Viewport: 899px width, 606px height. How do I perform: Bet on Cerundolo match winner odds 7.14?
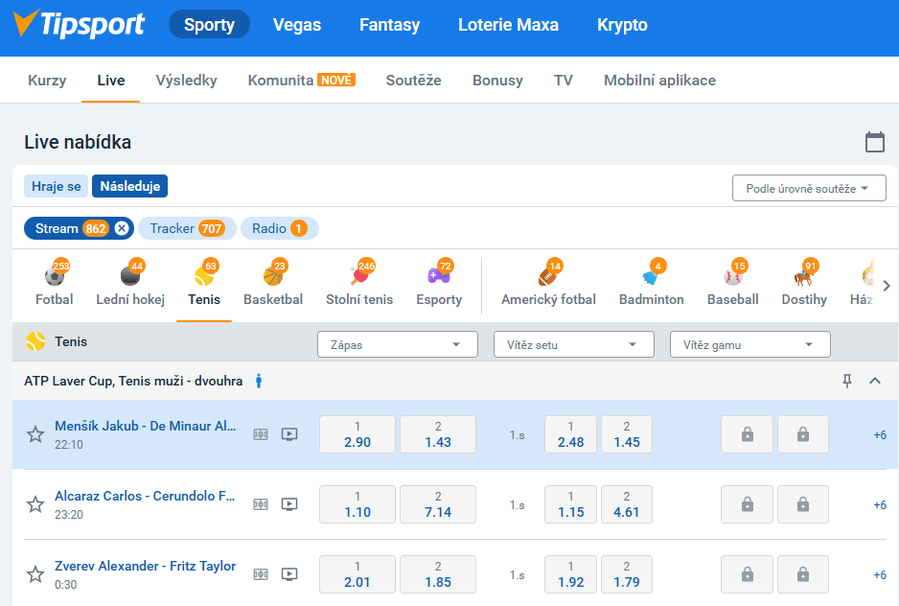click(x=438, y=505)
